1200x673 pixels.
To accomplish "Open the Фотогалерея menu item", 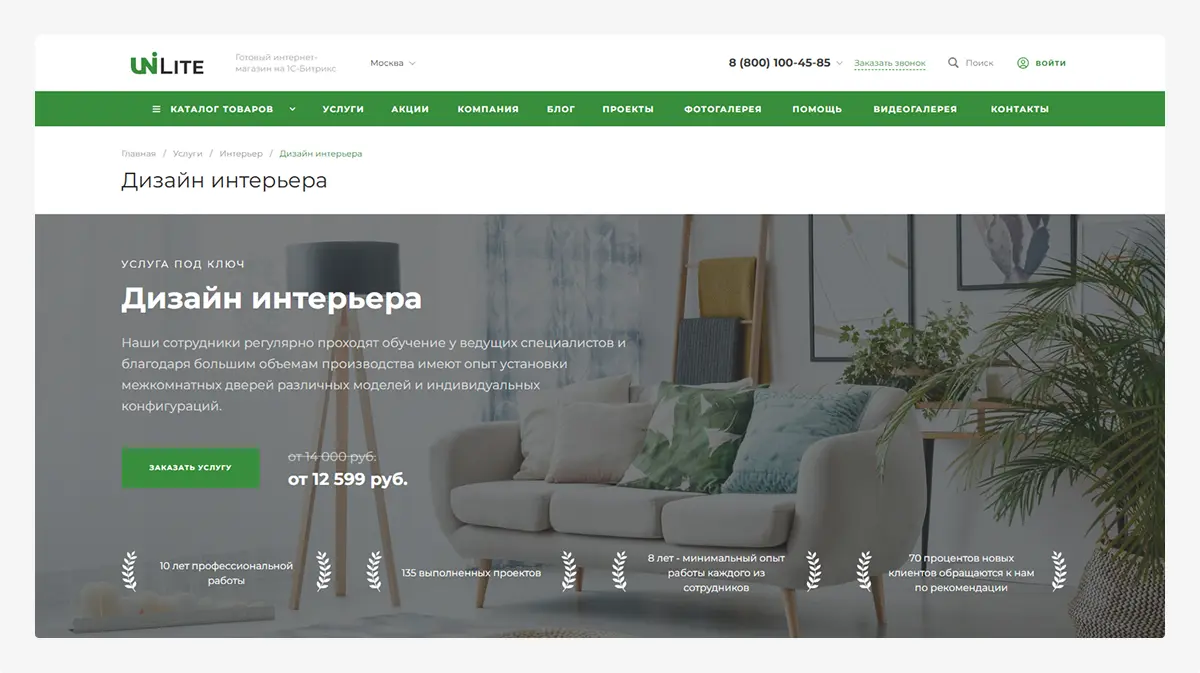I will (723, 109).
